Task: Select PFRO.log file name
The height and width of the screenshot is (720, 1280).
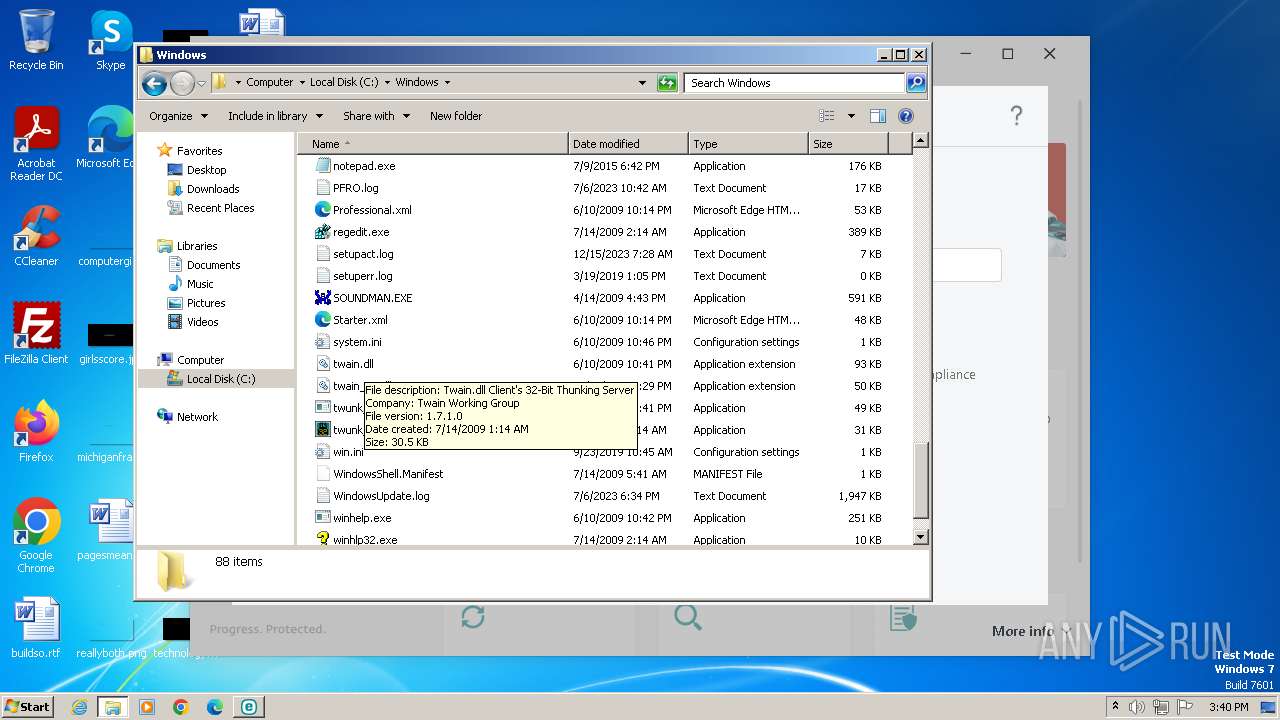Action: point(356,188)
